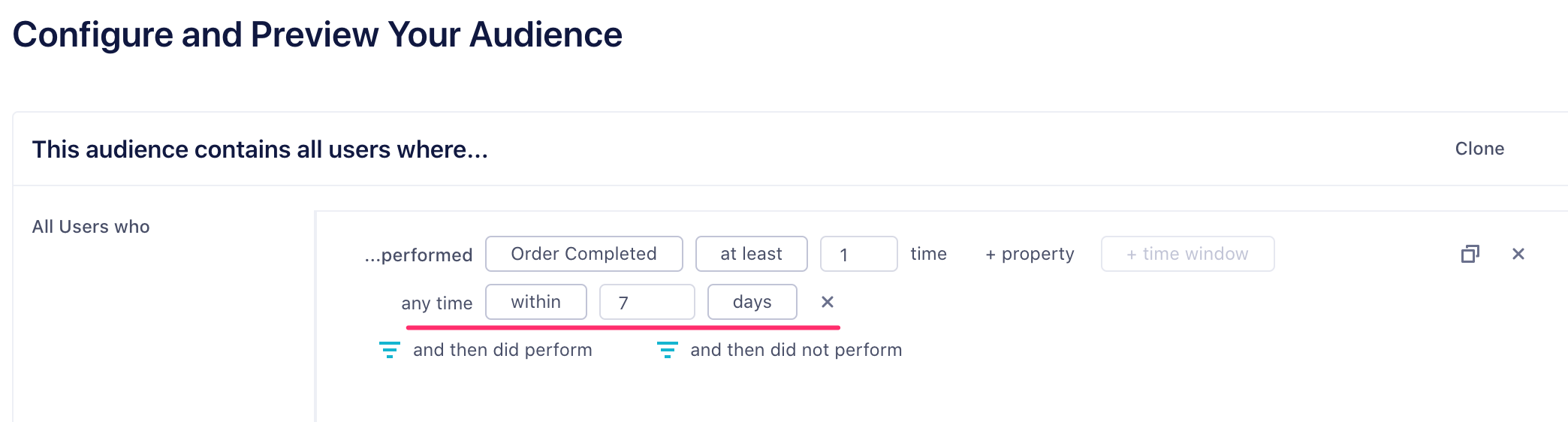This screenshot has width=1568, height=422.
Task: Remove the Order Completed condition row
Action: point(1518,255)
